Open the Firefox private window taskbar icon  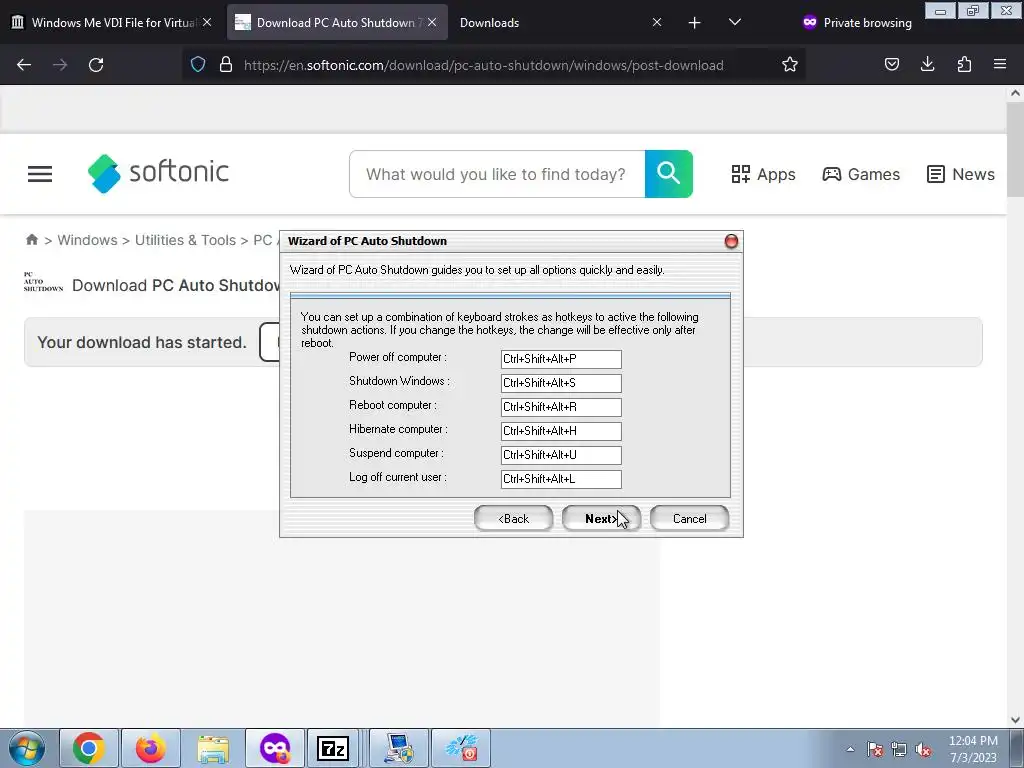click(x=275, y=748)
